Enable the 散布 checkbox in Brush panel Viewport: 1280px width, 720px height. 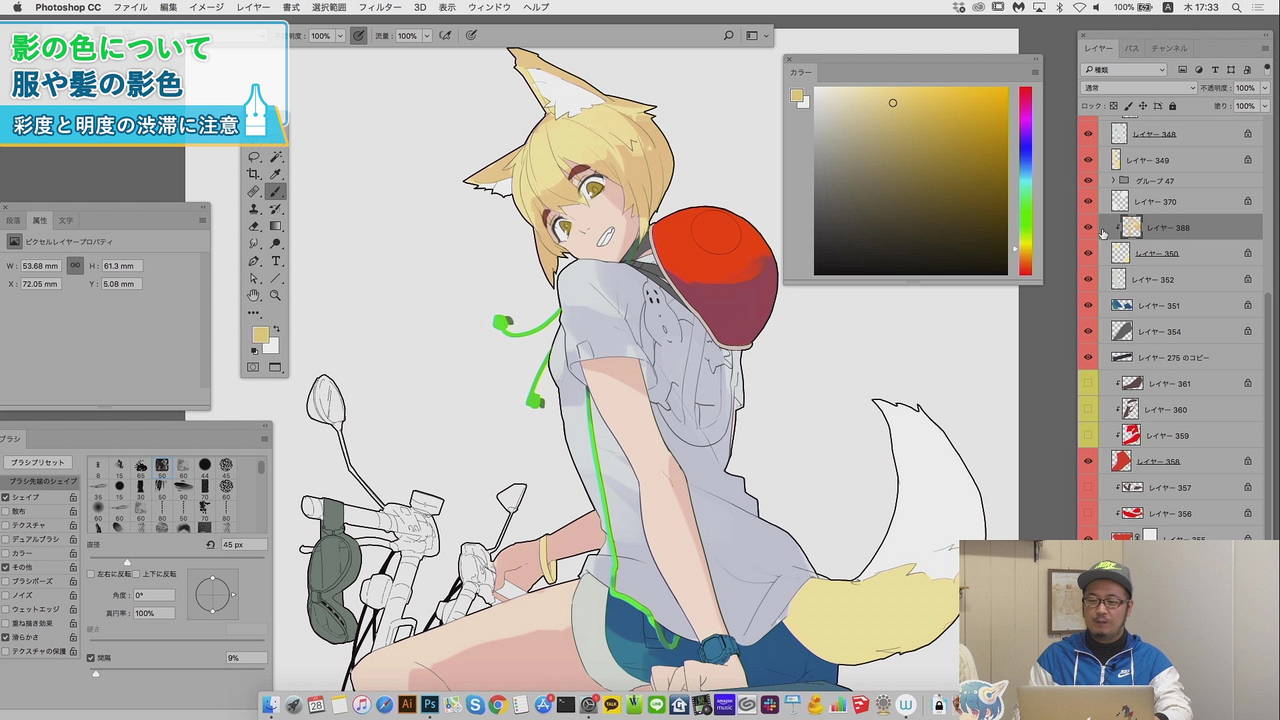pyautogui.click(x=6, y=511)
